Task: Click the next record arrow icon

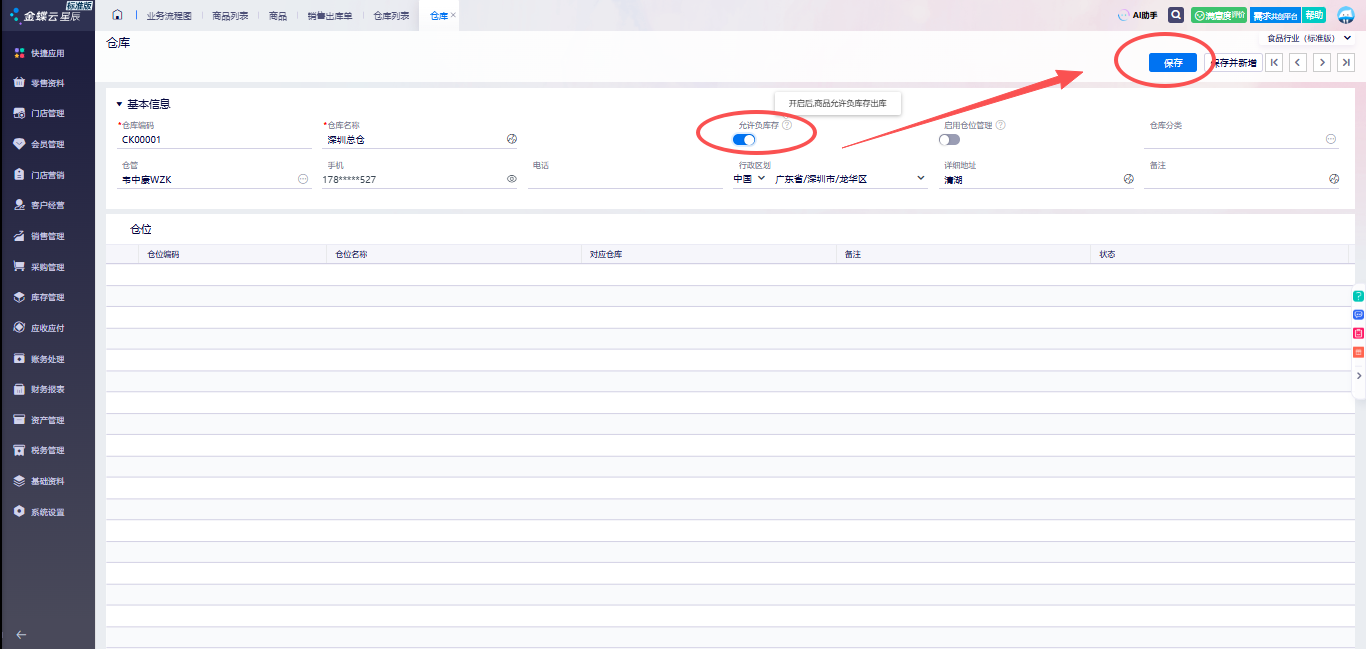Action: [x=1322, y=62]
